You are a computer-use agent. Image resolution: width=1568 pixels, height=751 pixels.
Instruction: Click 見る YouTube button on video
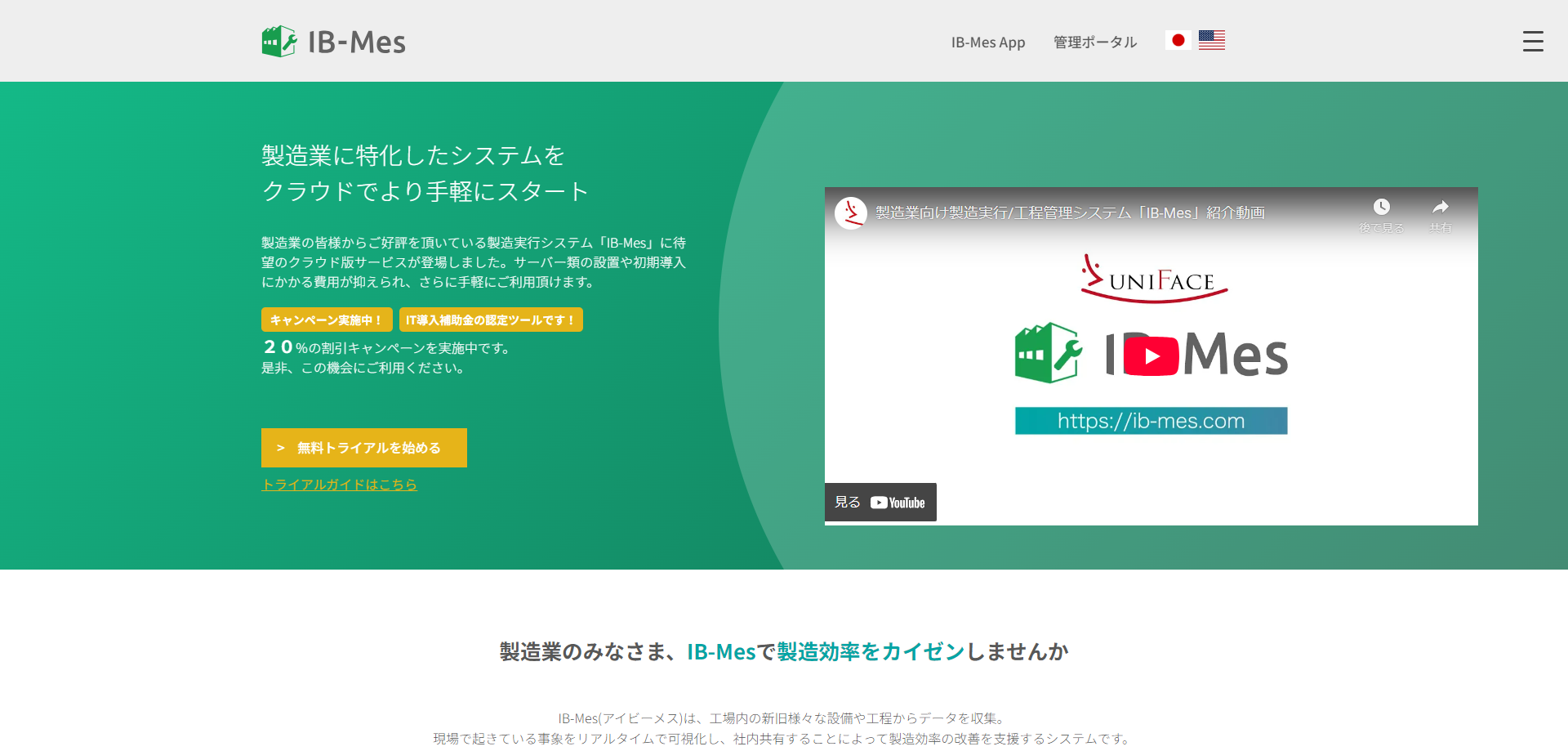[880, 502]
